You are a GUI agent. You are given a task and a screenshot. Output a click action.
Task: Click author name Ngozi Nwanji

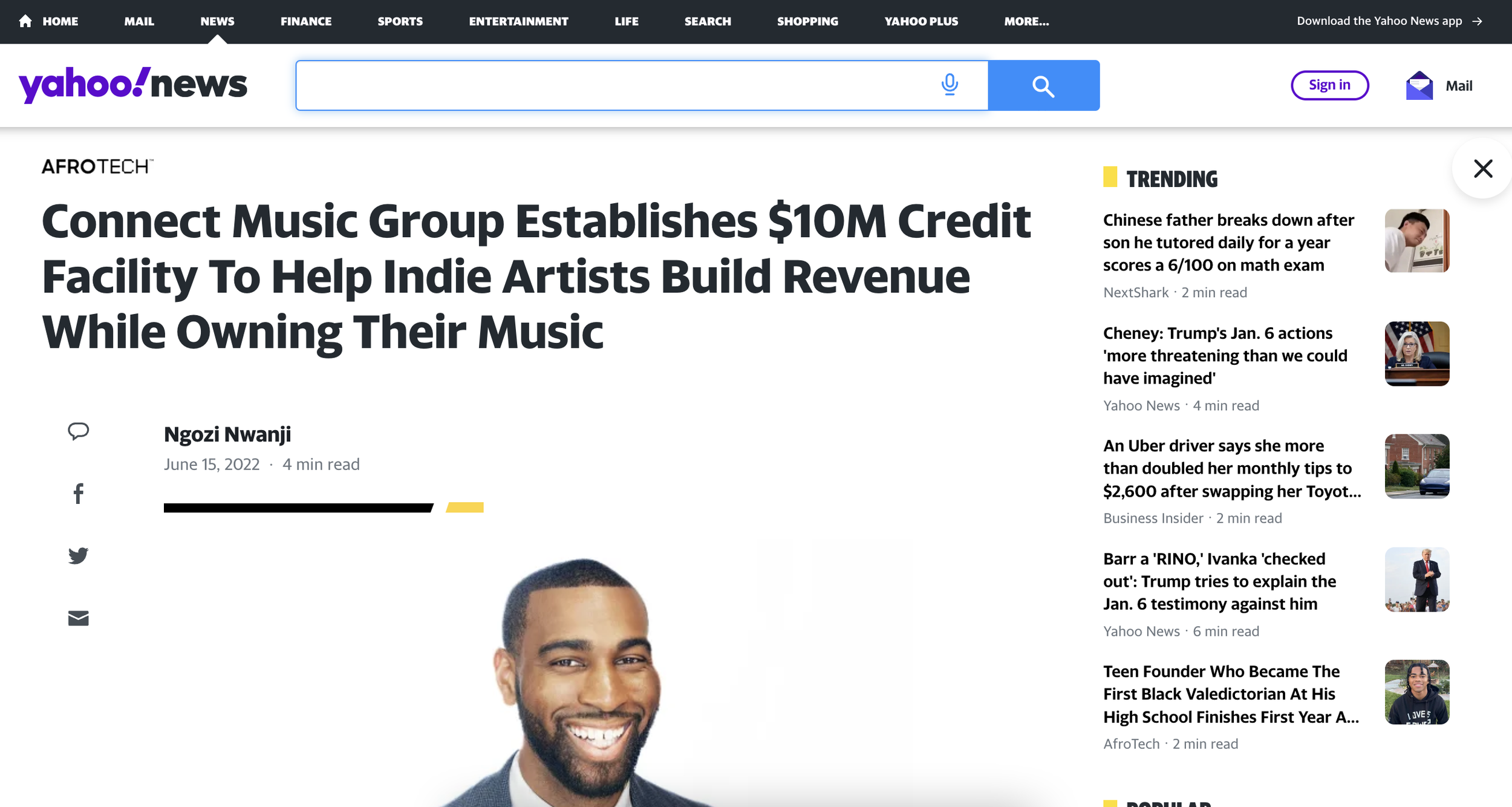click(x=227, y=434)
